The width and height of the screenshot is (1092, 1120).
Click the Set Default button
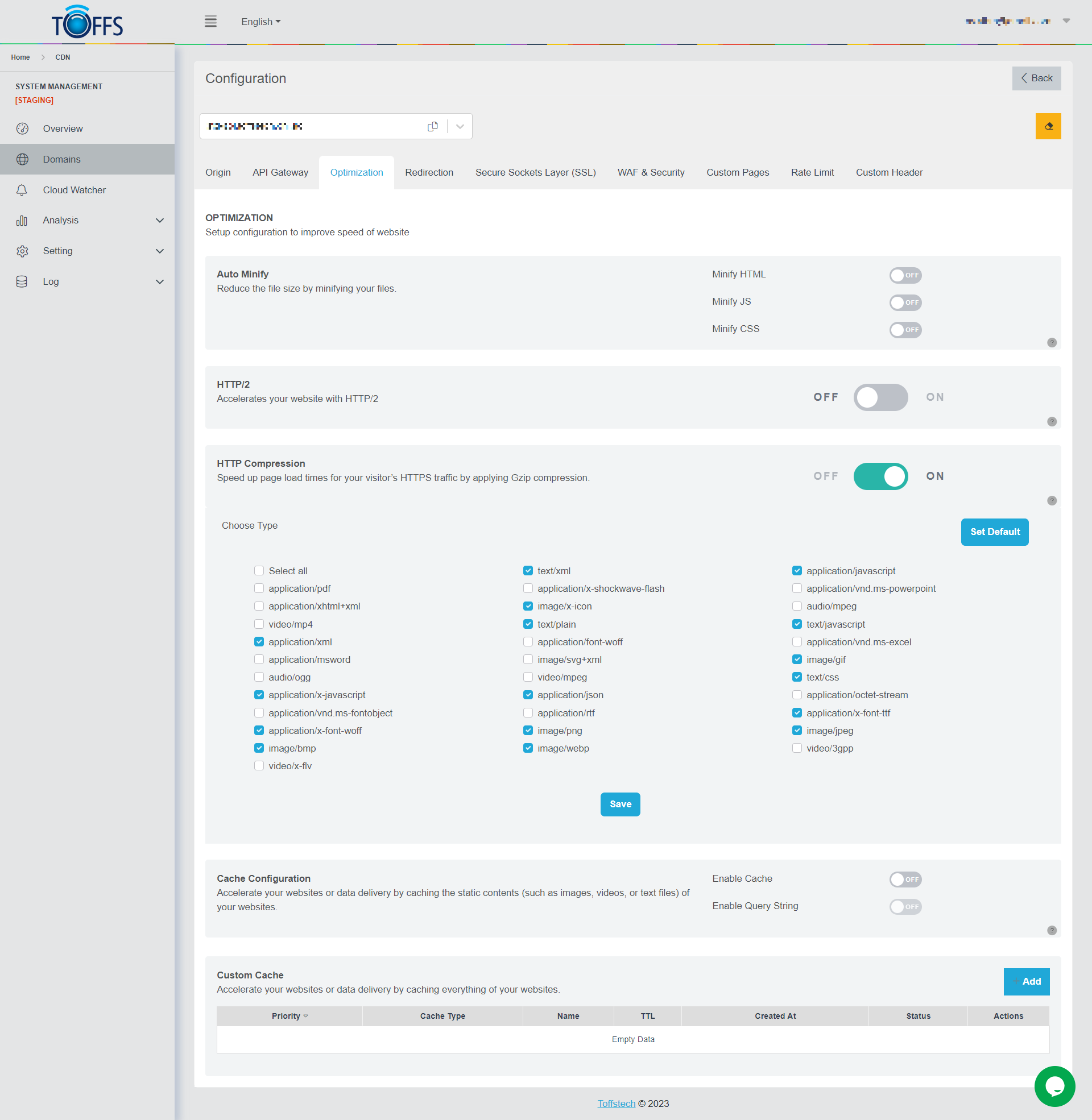(994, 532)
